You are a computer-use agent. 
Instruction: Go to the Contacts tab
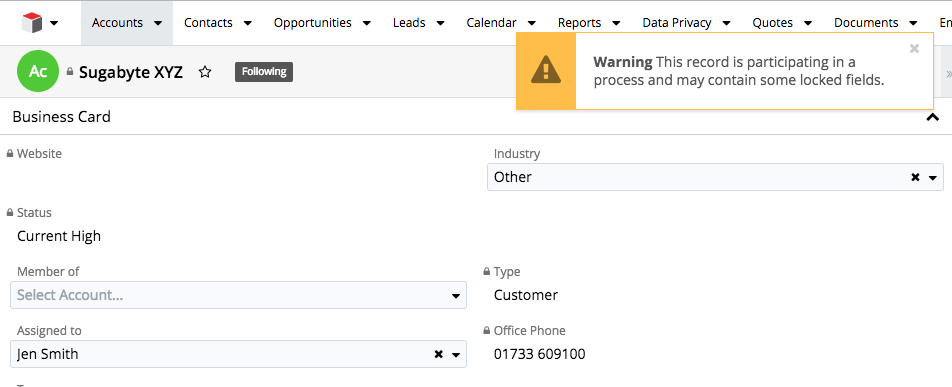point(208,23)
